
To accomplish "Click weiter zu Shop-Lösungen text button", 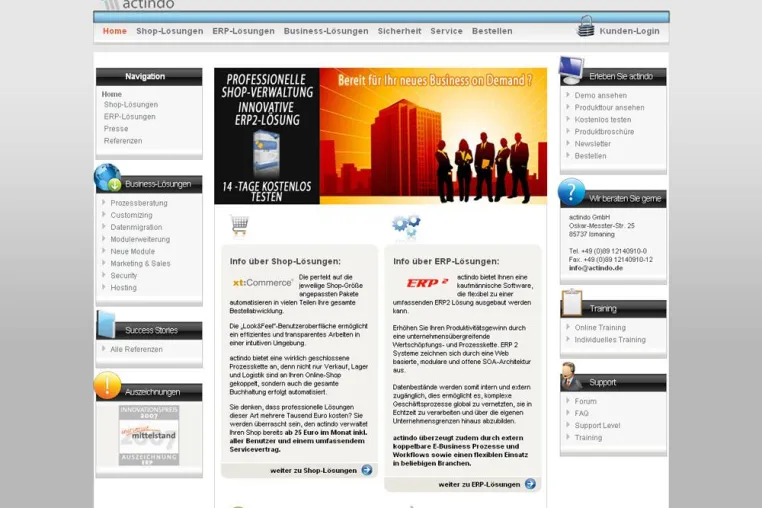I will [x=313, y=471].
